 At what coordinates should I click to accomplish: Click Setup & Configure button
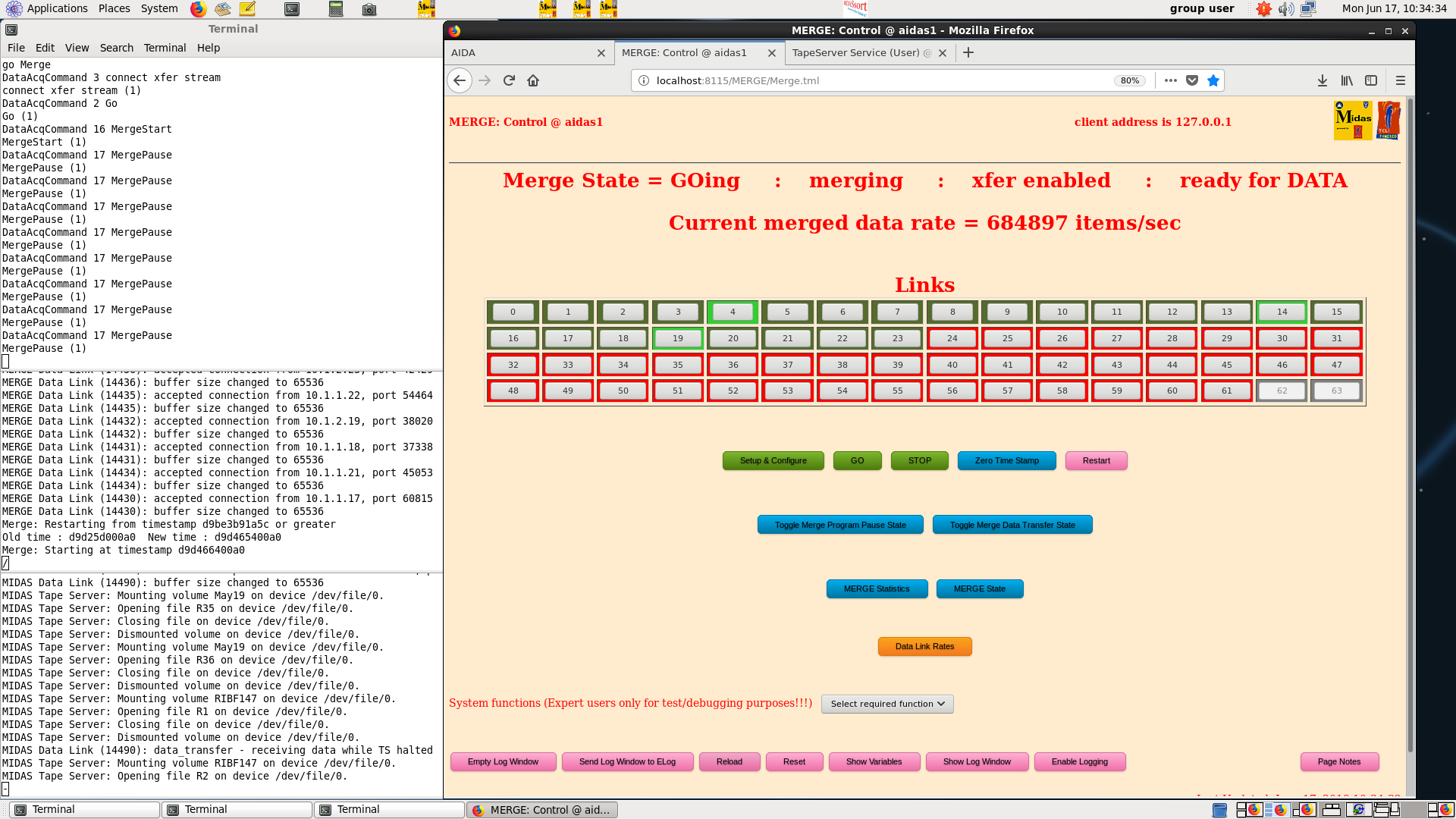click(x=773, y=461)
